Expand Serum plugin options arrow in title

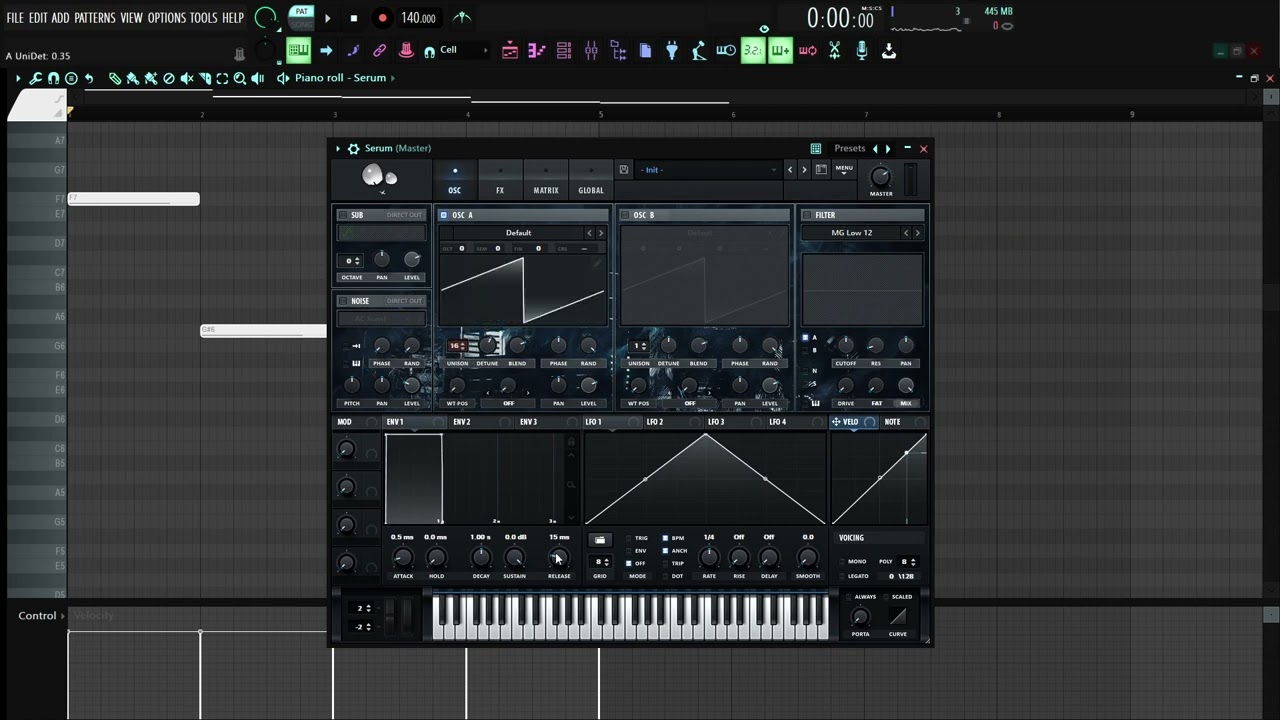(x=338, y=149)
